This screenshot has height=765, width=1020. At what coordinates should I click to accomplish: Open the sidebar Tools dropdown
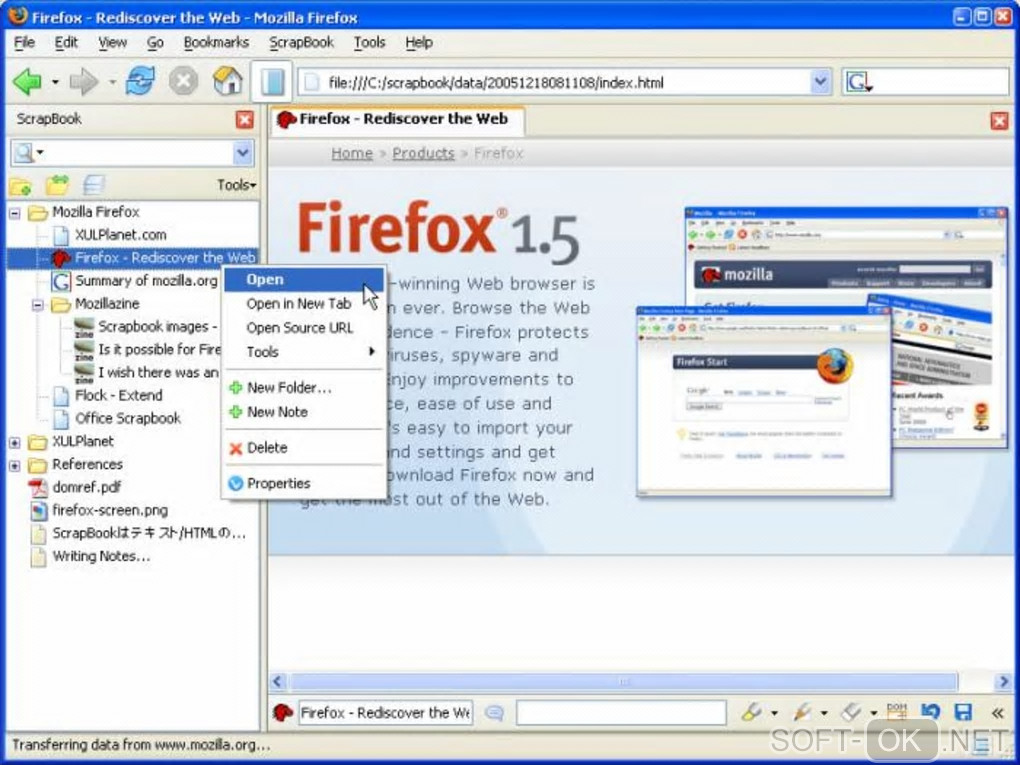[x=237, y=185]
